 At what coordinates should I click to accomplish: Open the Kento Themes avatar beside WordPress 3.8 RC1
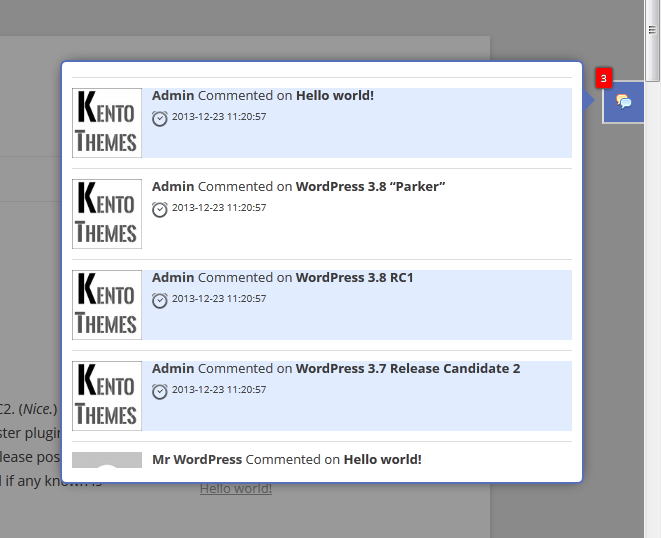click(107, 305)
